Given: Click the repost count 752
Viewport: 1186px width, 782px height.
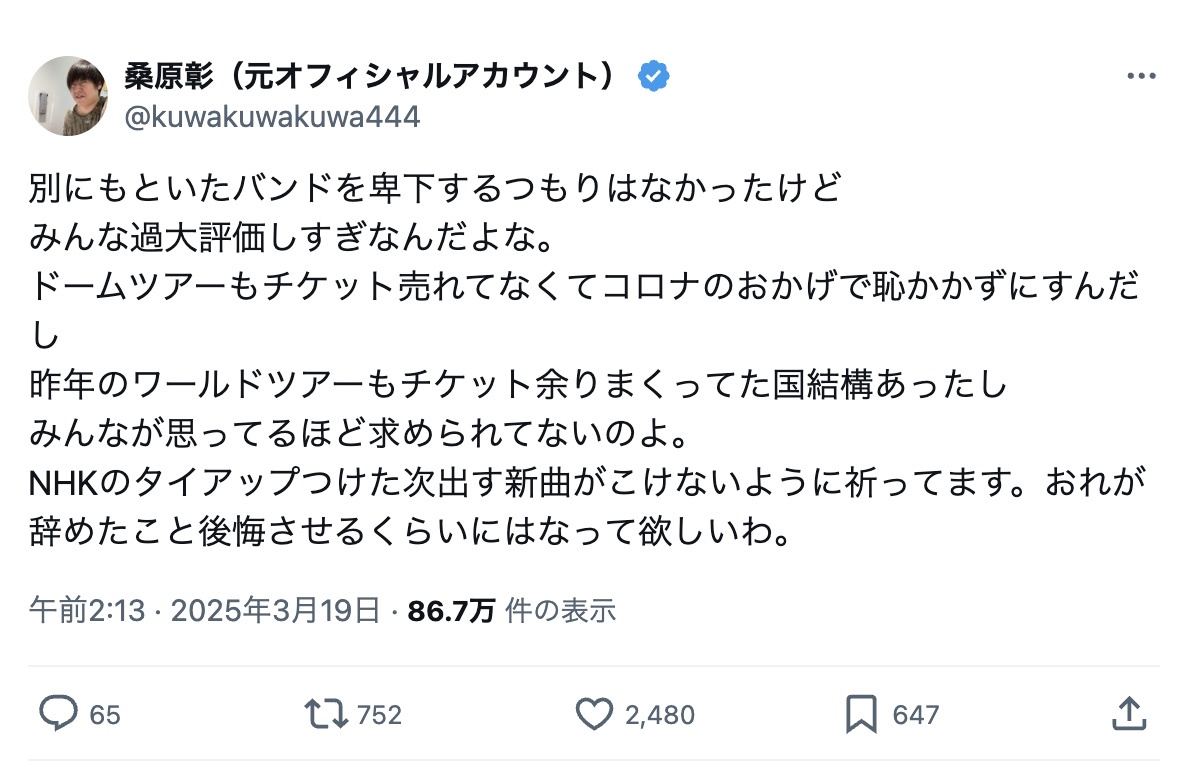Looking at the screenshot, I should coord(379,715).
